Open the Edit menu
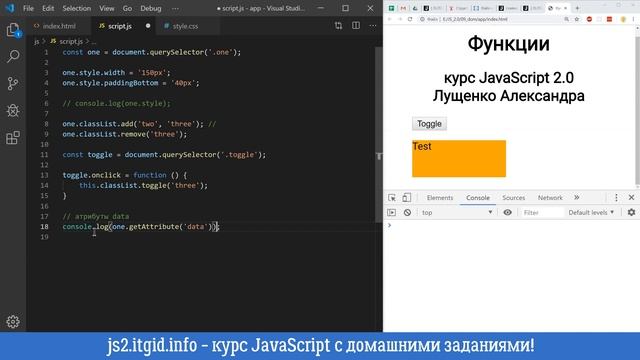 [x=48, y=8]
